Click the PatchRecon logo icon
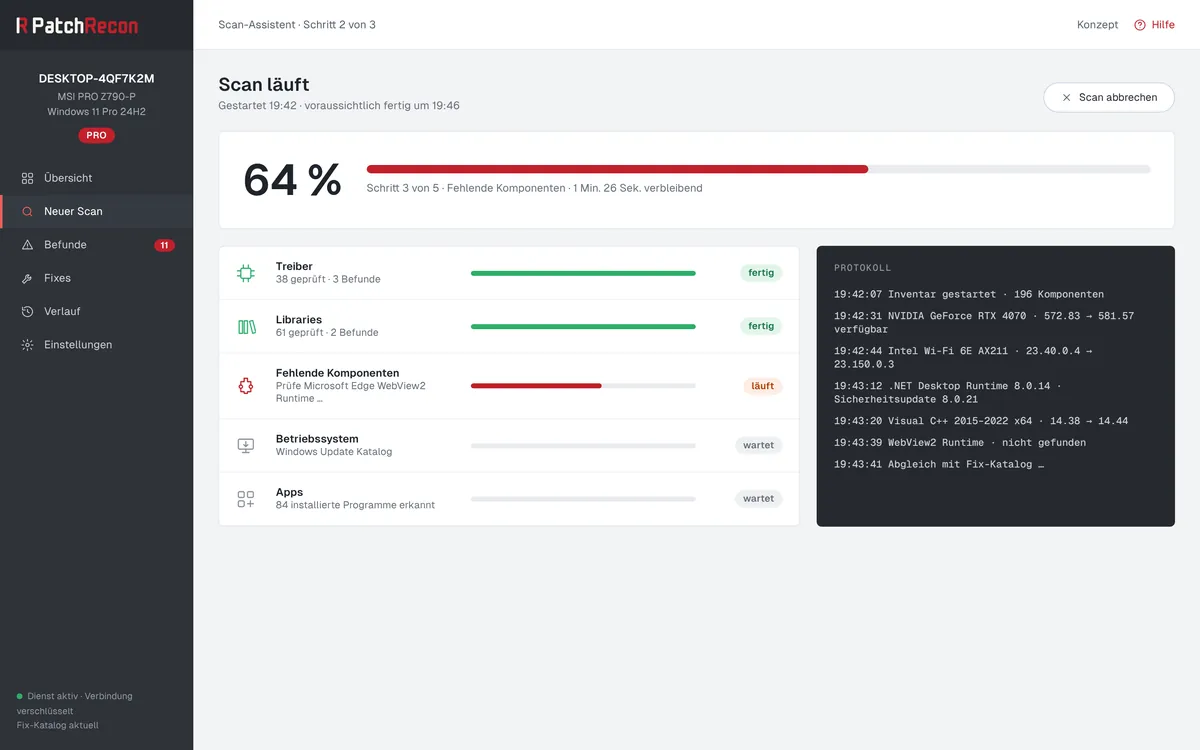This screenshot has height=750, width=1200. pyautogui.click(x=22, y=25)
